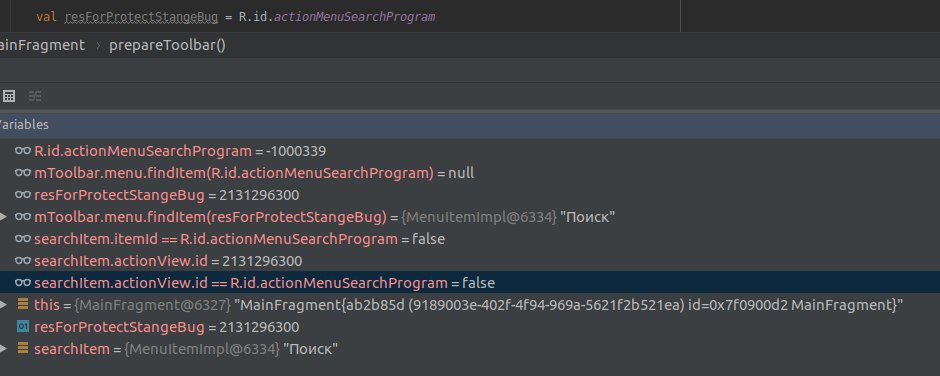Screen dimensions: 940x376
Task: Click glasses icon of searchItem.actionView.id = 2131296300
Action: coord(23,261)
